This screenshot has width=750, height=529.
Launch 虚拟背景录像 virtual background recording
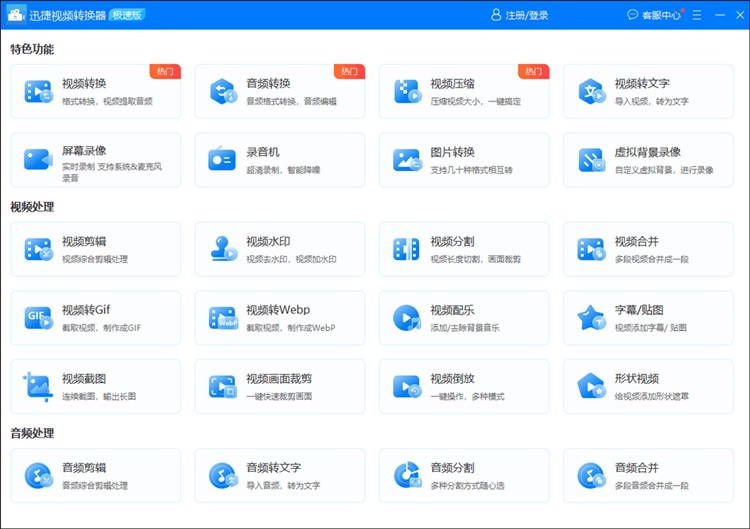(648, 159)
